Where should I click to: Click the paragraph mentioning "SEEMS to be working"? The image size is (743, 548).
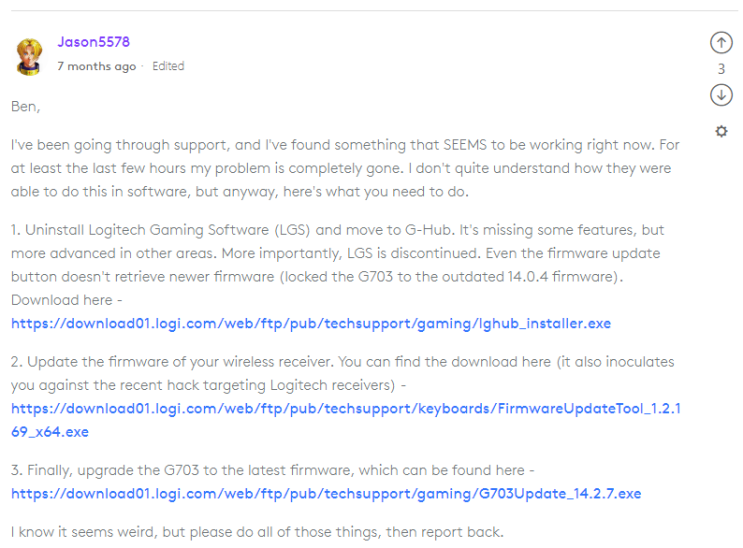(345, 168)
